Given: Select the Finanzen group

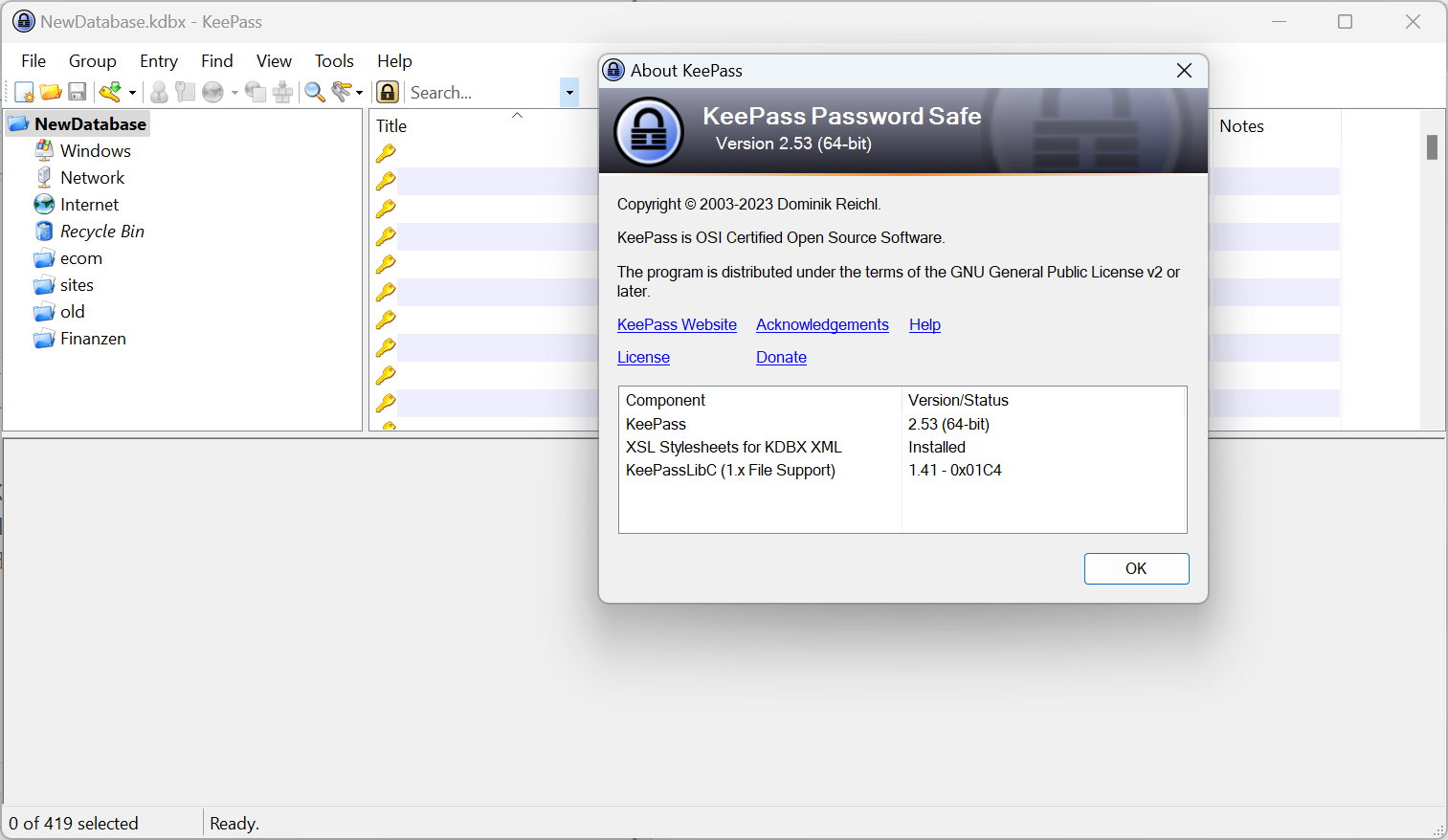Looking at the screenshot, I should [x=93, y=339].
